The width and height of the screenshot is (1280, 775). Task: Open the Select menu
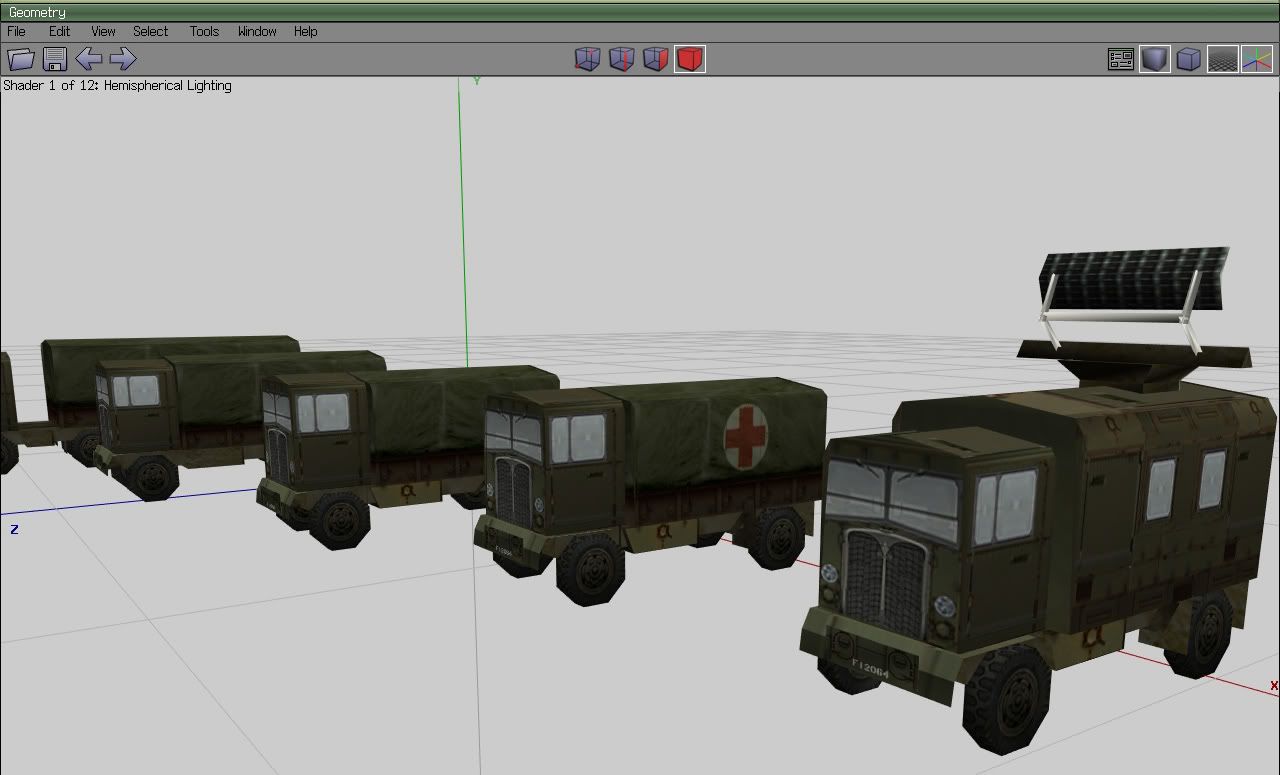coord(151,31)
